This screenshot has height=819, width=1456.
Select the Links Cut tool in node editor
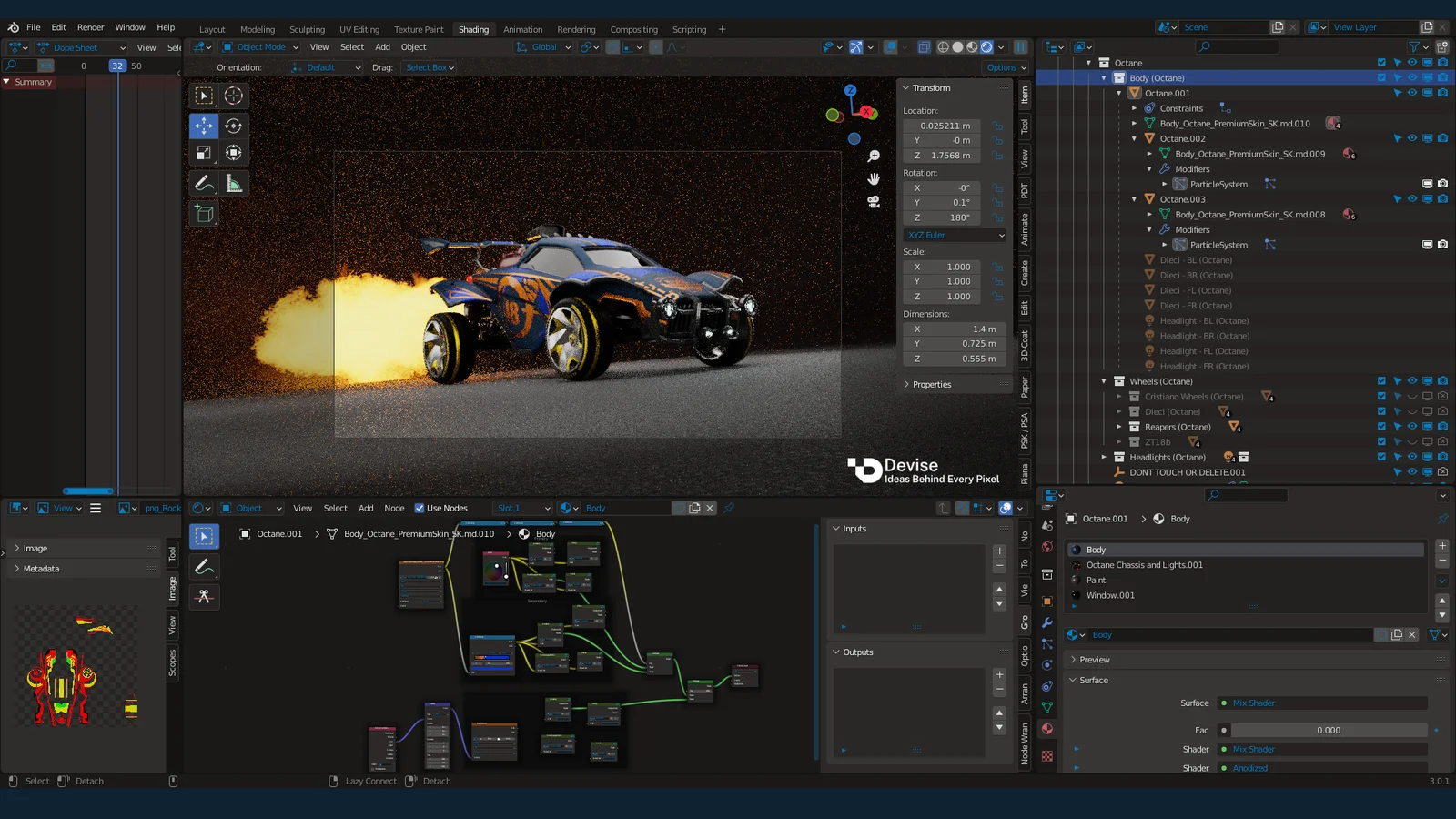tap(204, 596)
